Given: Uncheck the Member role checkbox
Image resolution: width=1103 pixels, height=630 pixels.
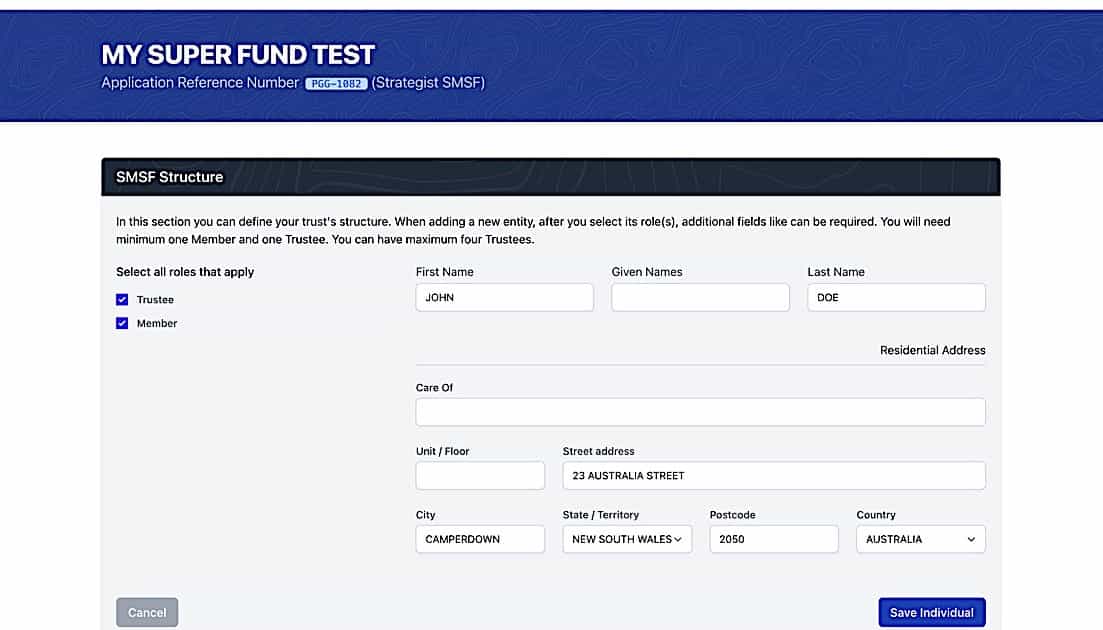Looking at the screenshot, I should [122, 323].
